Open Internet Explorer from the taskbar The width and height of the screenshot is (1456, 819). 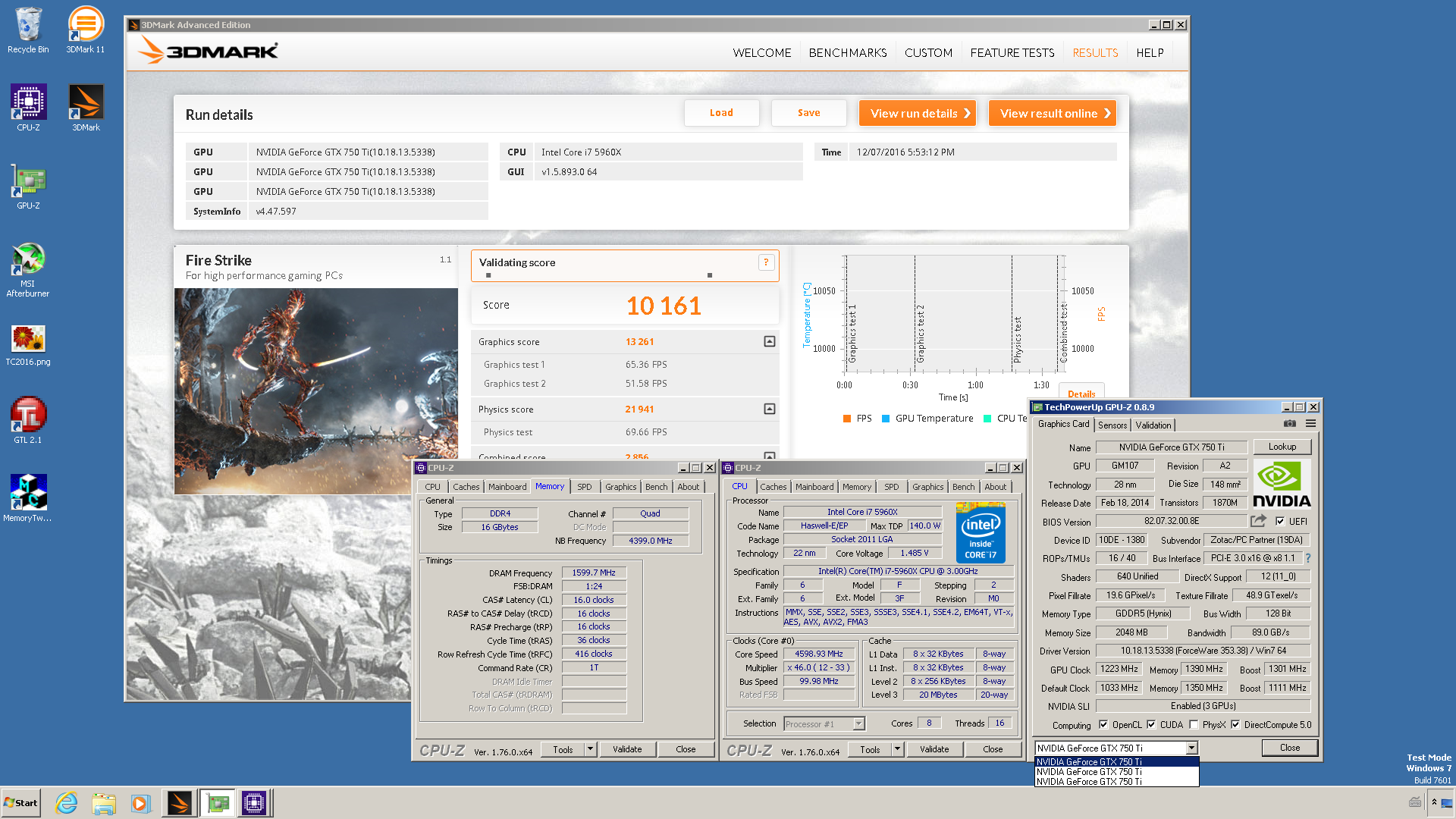[67, 803]
